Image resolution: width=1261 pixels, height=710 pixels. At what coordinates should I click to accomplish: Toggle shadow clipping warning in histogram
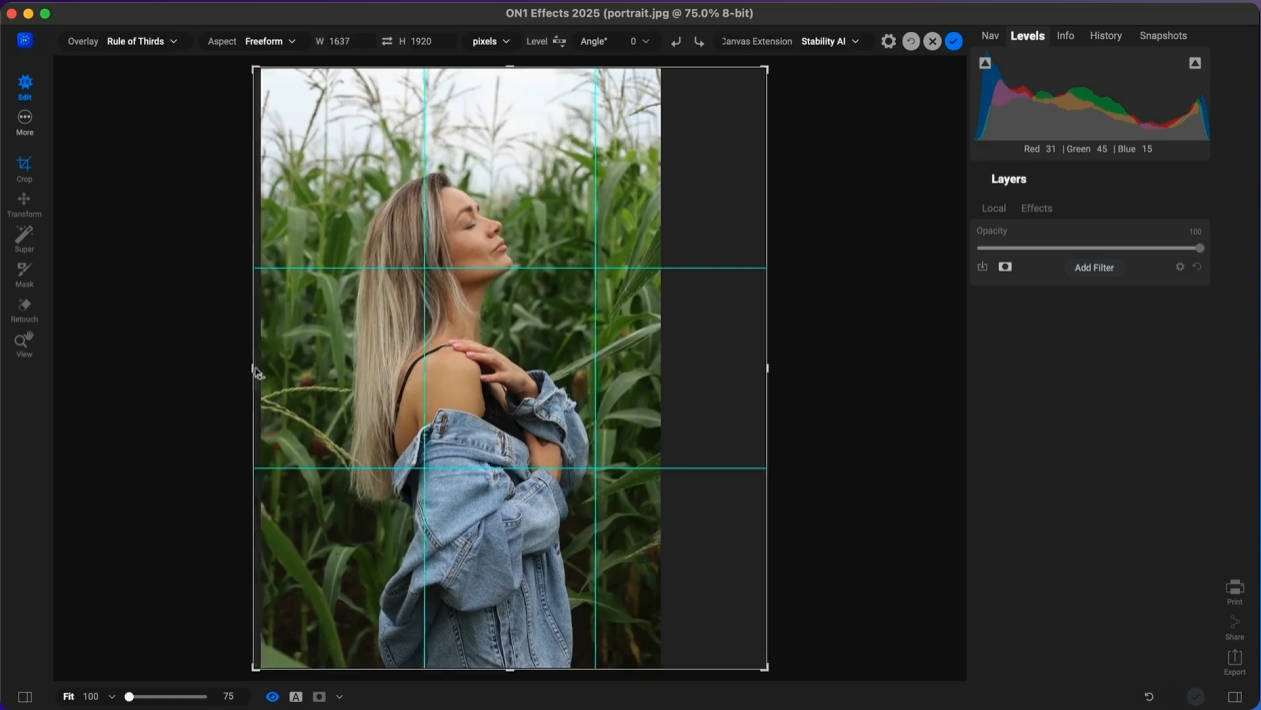pos(985,63)
